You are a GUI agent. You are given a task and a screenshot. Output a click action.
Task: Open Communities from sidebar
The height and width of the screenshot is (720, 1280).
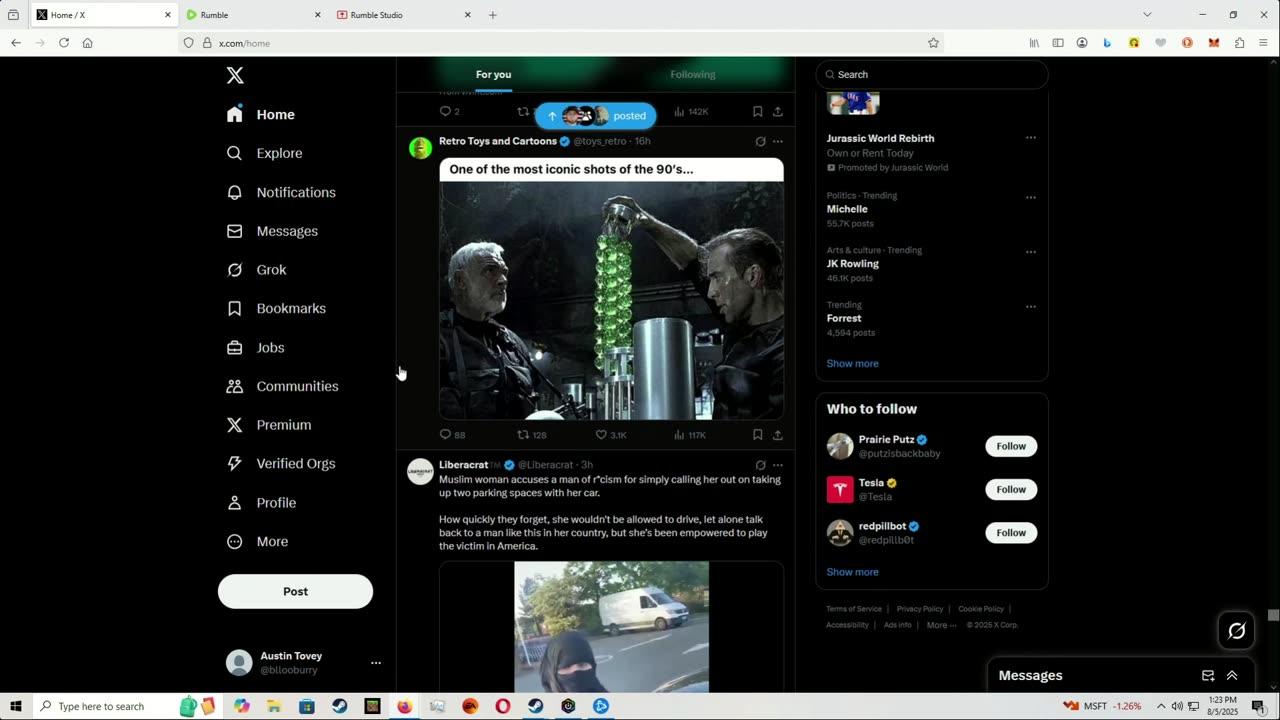pos(282,386)
